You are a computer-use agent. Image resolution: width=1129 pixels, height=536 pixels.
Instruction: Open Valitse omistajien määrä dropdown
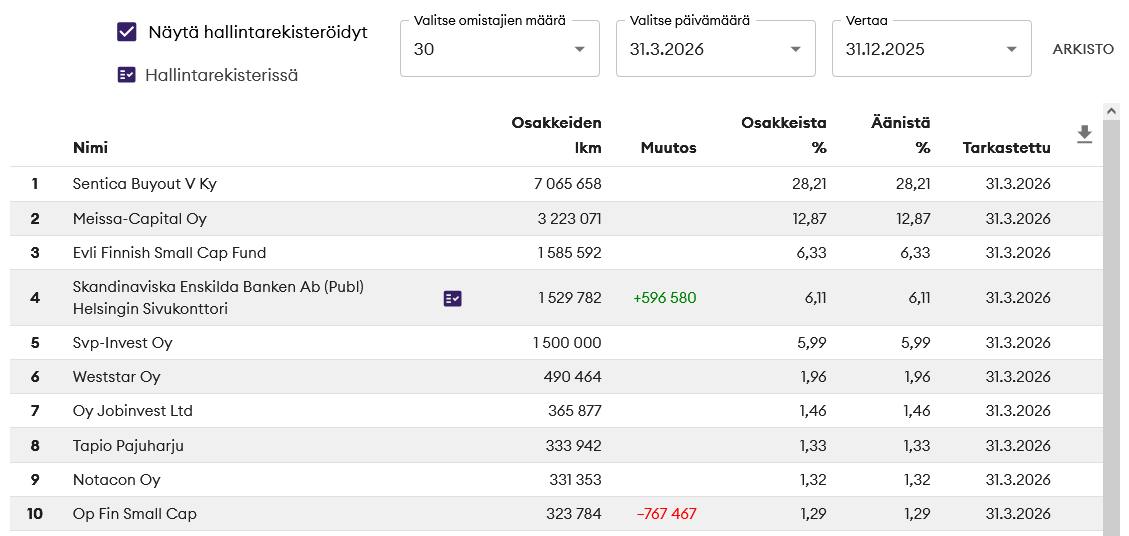tap(500, 48)
